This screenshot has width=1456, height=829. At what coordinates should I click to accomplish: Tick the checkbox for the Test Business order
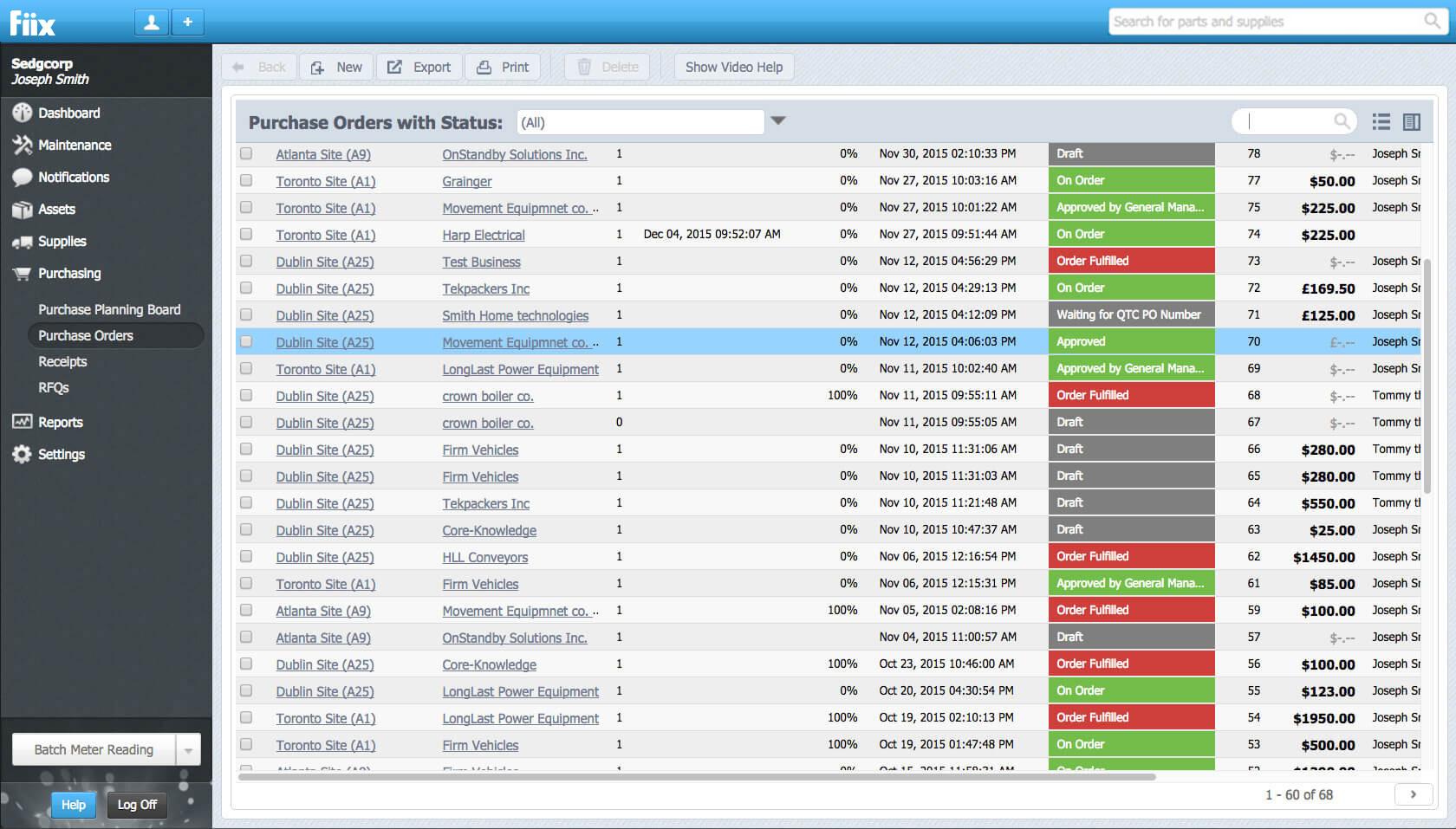pyautogui.click(x=246, y=261)
